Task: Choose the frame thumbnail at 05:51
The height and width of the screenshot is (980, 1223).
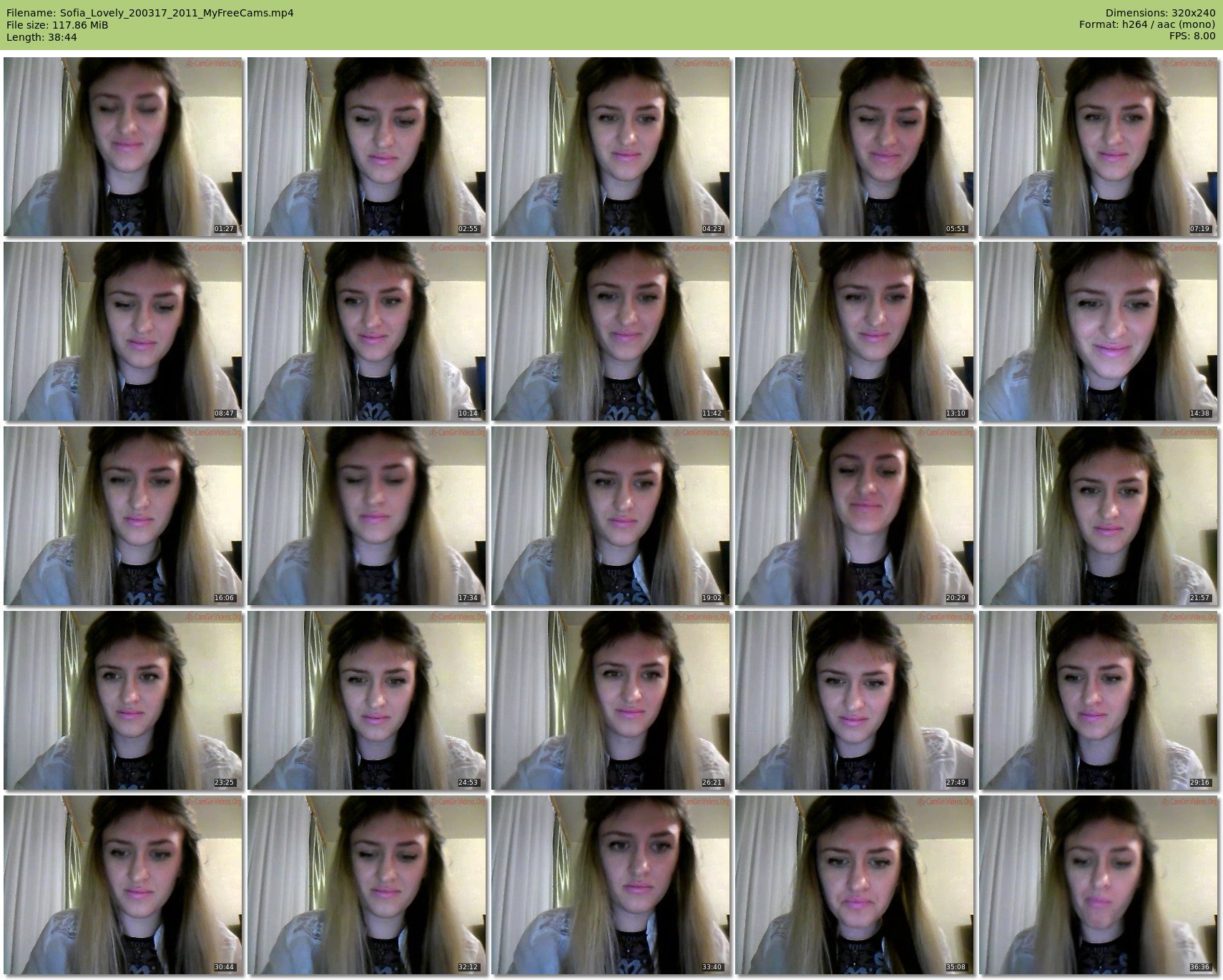Action: point(855,147)
